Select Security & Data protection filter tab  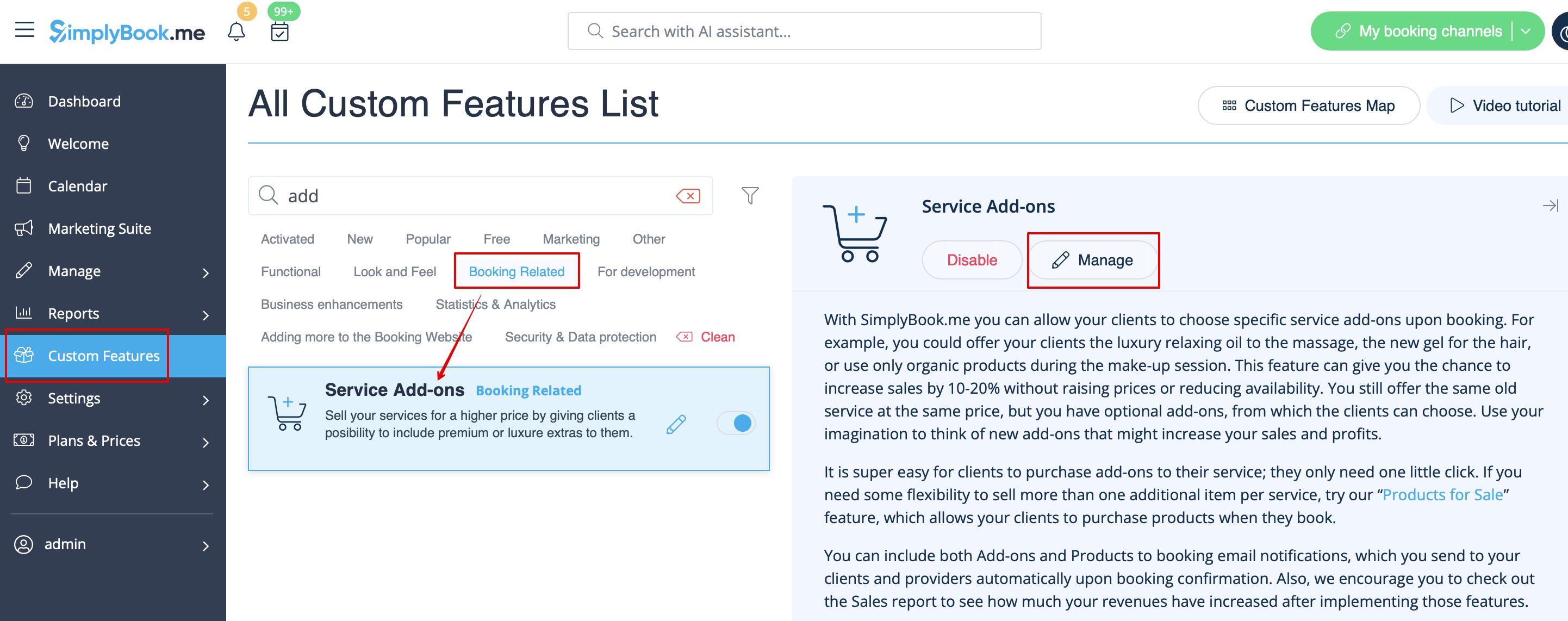[x=580, y=337]
